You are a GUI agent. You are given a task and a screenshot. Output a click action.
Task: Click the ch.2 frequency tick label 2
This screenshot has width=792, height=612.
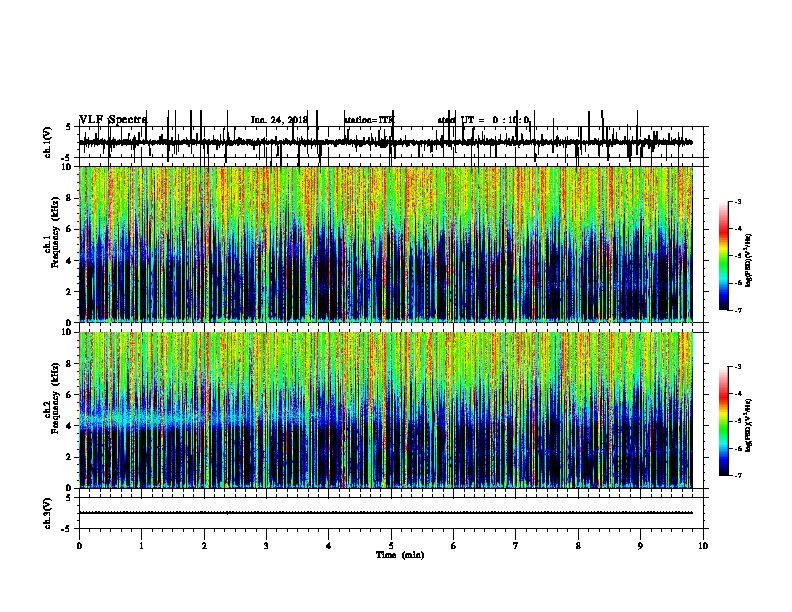(70, 457)
